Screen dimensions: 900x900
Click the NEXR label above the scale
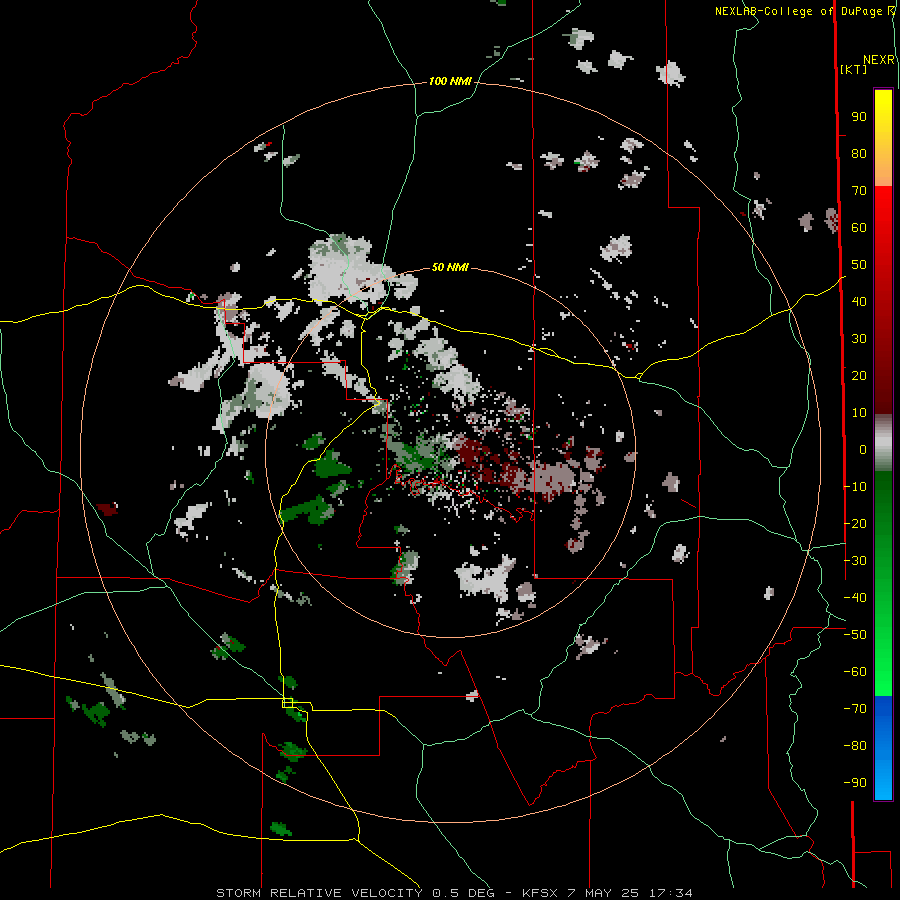pyautogui.click(x=878, y=60)
